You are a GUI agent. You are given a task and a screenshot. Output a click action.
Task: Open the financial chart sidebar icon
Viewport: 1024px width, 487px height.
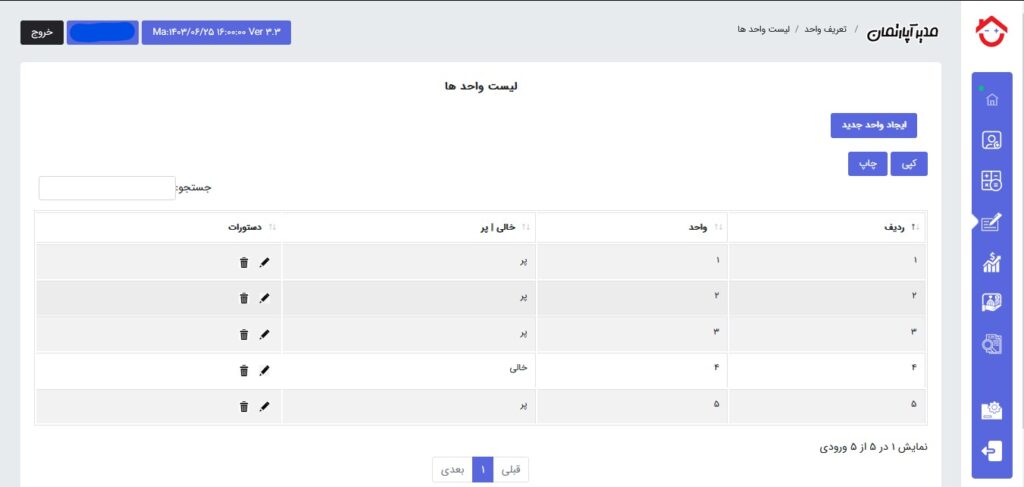tap(991, 262)
